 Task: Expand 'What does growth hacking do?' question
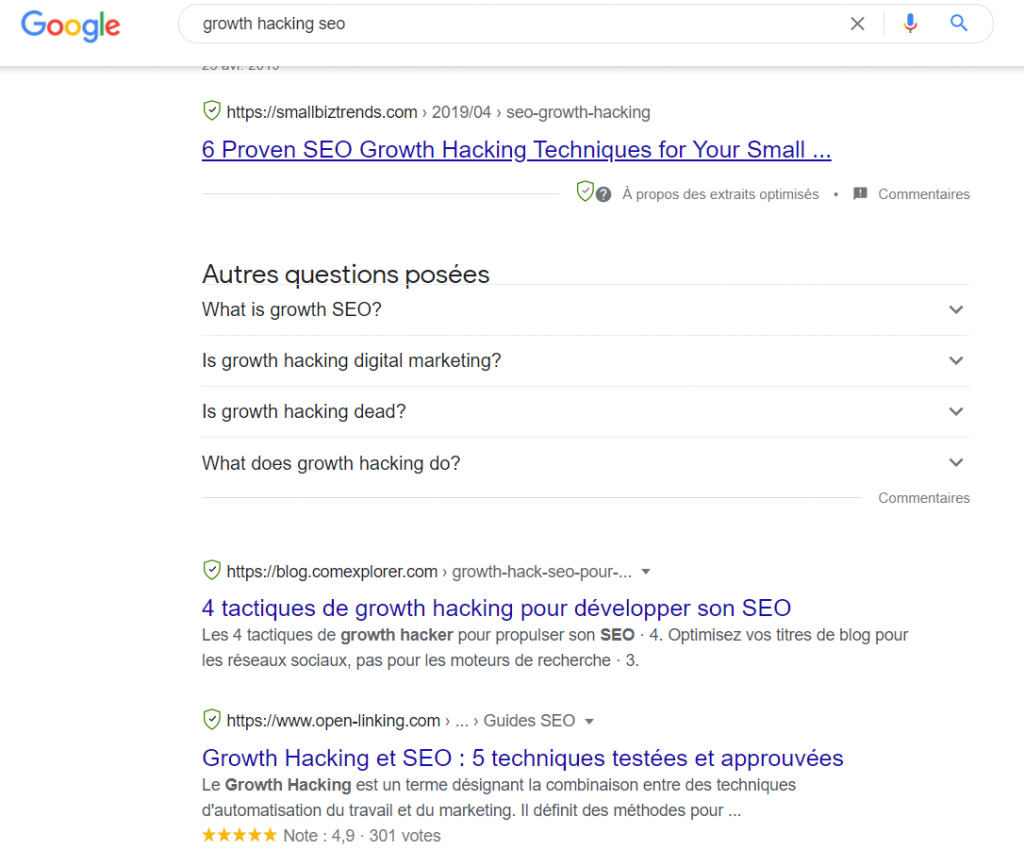(586, 463)
